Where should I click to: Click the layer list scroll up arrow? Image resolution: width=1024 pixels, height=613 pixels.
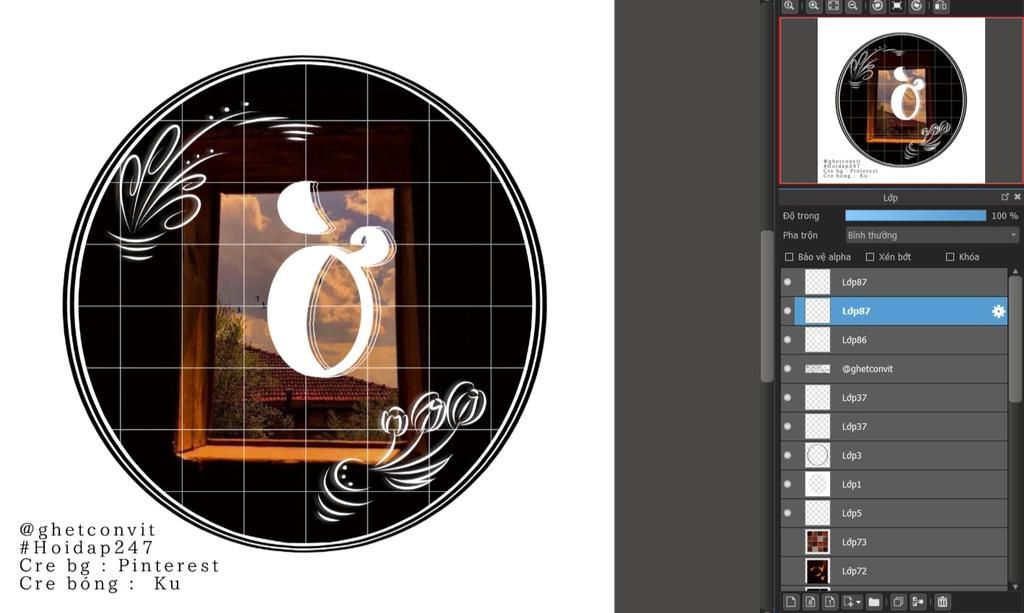(1016, 271)
